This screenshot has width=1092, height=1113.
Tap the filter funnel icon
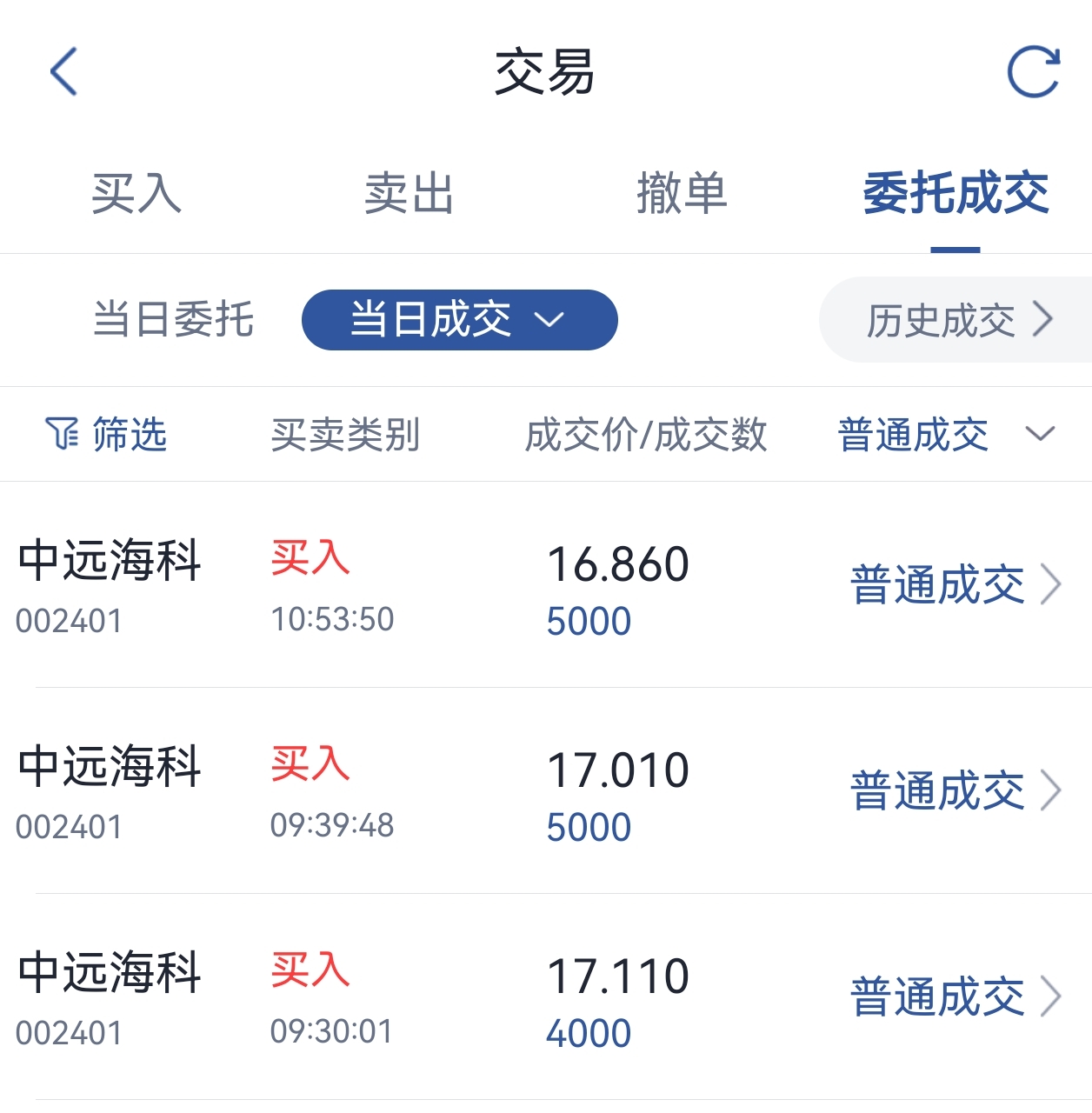click(62, 433)
